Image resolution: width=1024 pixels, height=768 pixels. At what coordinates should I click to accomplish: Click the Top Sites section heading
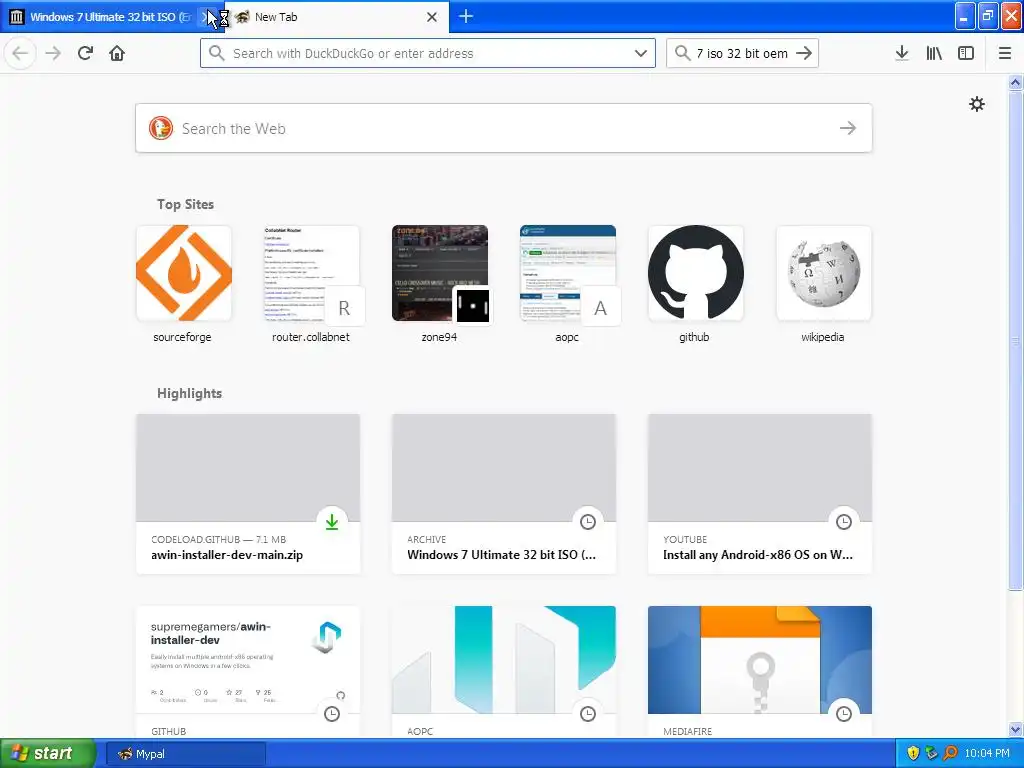pyautogui.click(x=185, y=204)
